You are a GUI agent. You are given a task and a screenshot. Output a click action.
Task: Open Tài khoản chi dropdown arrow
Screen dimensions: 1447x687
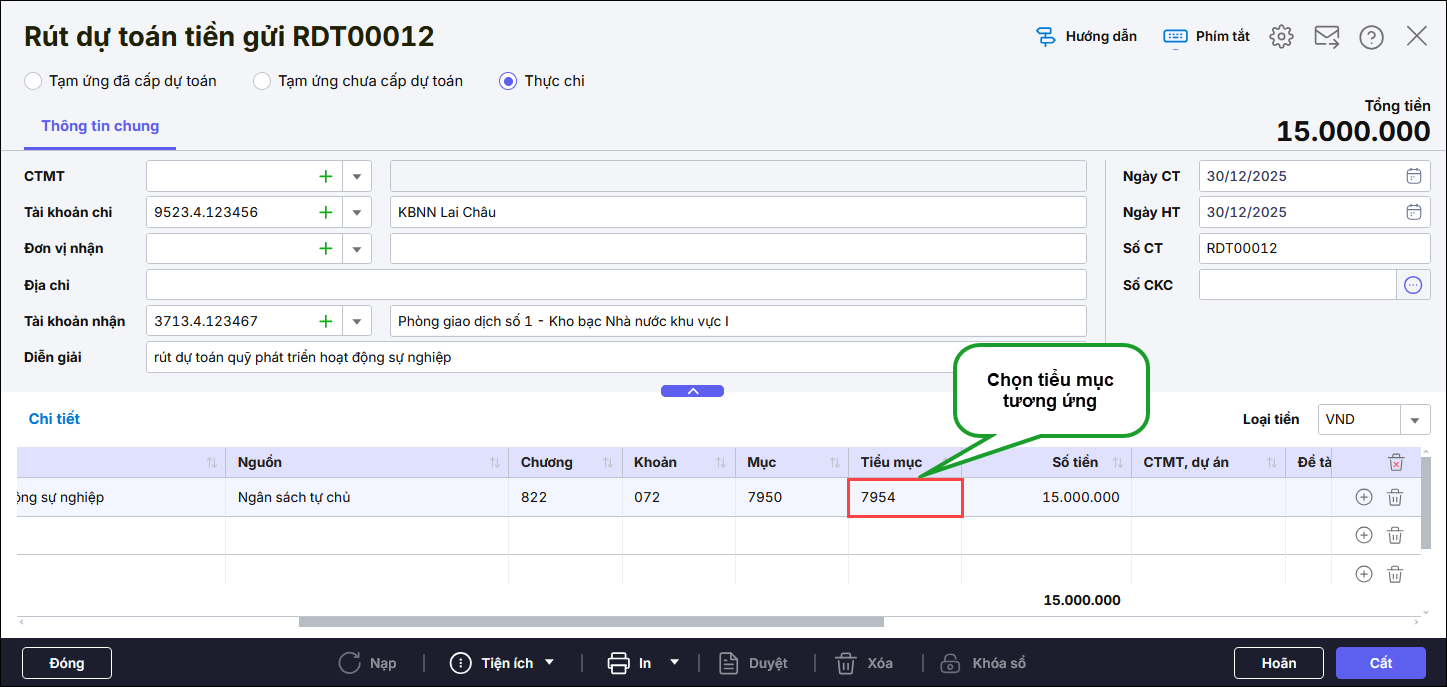pos(357,212)
